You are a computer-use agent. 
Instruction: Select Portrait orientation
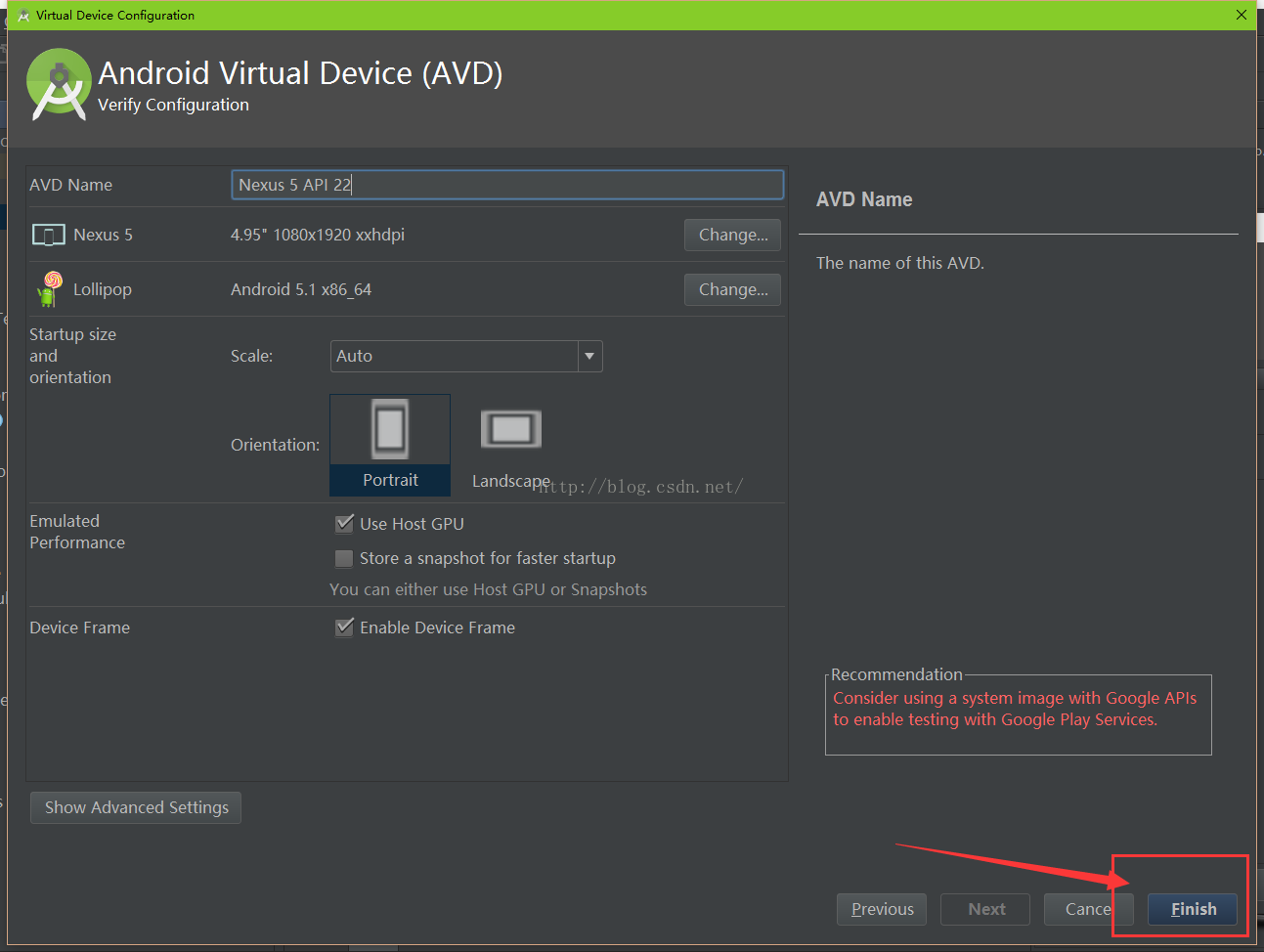(390, 445)
